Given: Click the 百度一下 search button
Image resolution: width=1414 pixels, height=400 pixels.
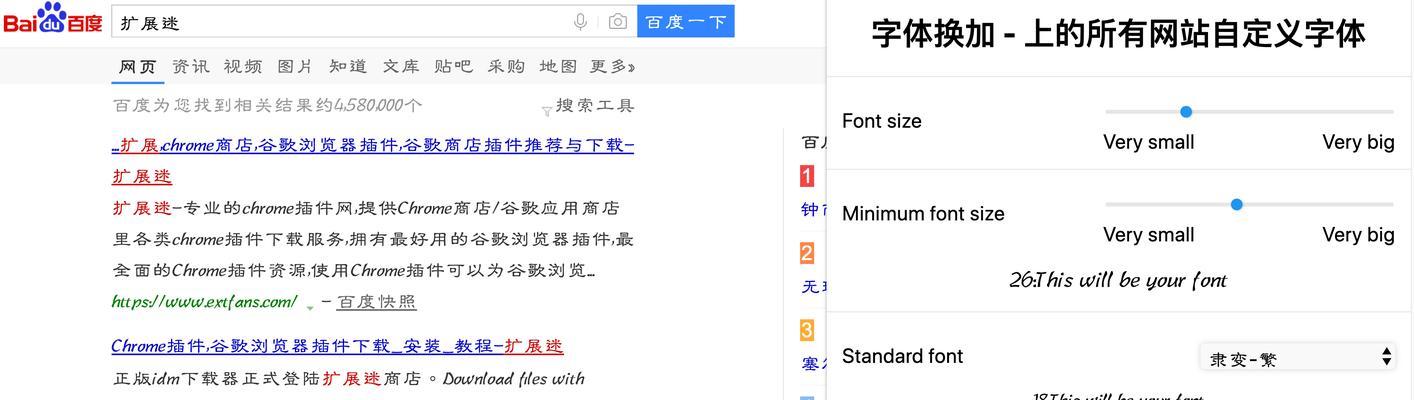Looking at the screenshot, I should pos(686,21).
